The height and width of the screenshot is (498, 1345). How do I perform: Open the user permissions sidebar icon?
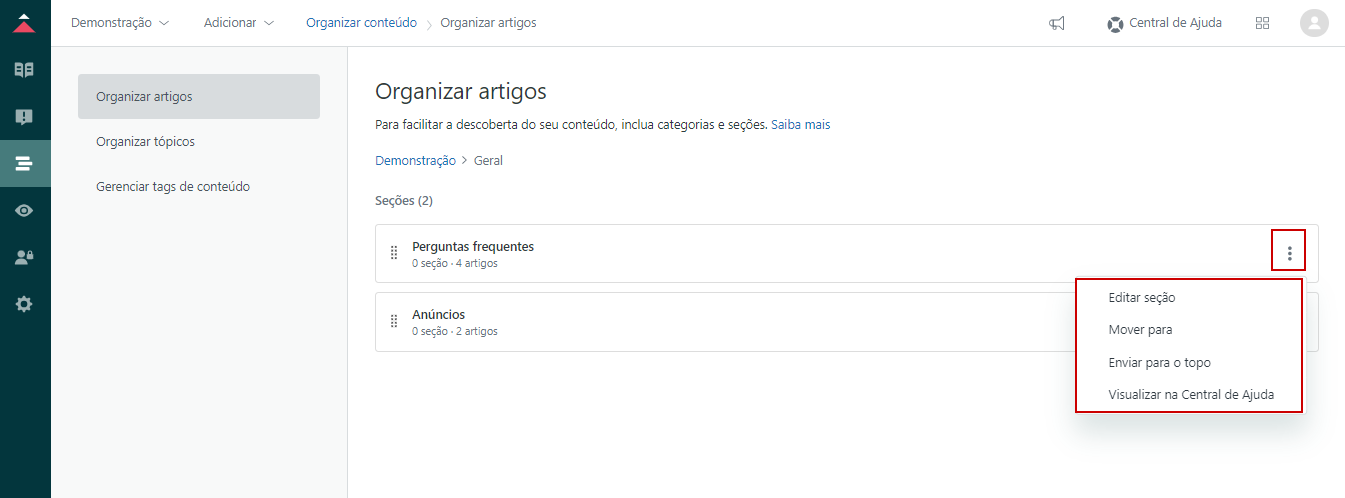(x=24, y=257)
